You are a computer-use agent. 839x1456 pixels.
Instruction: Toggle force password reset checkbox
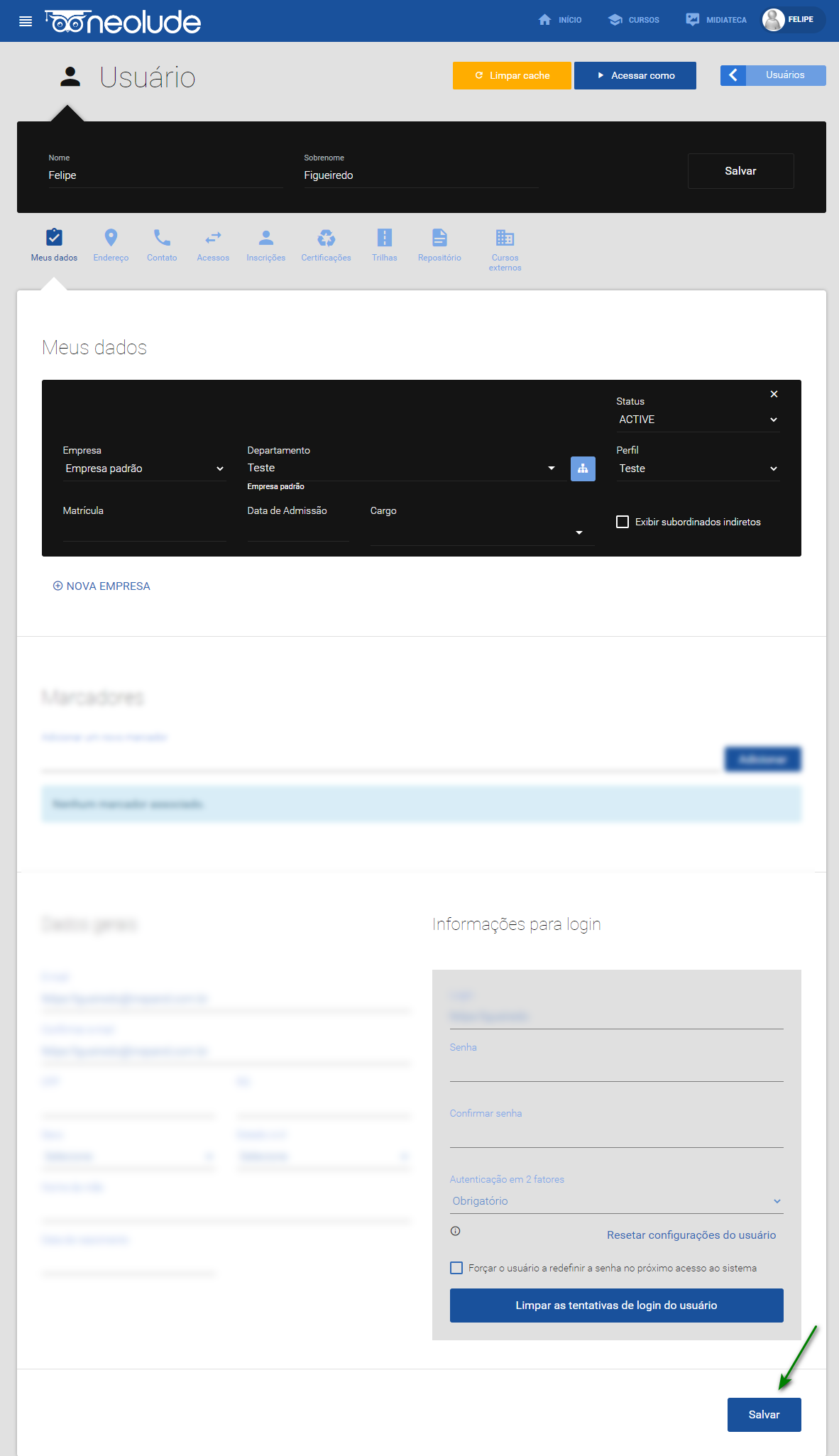[456, 1268]
